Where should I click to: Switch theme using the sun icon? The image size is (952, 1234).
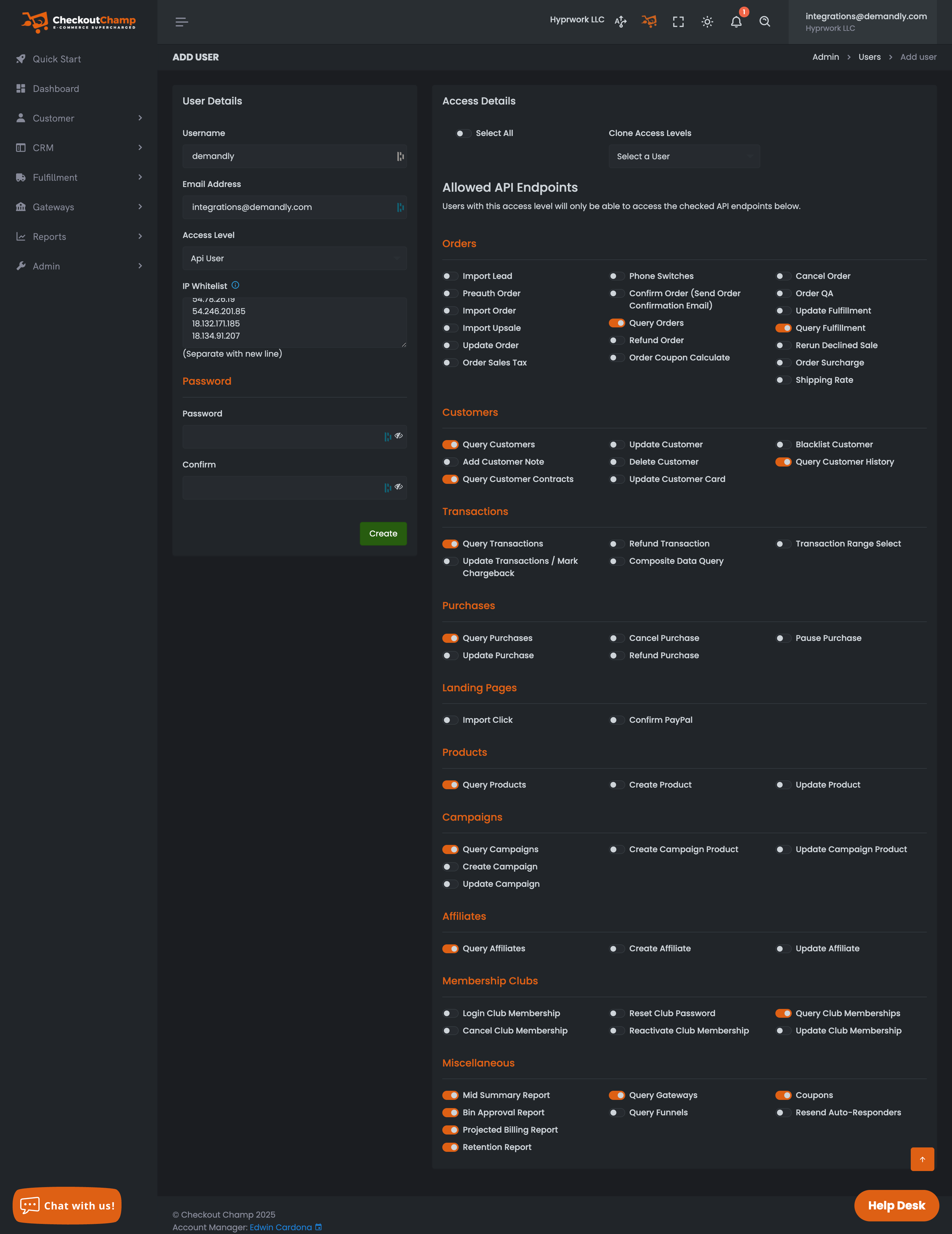pyautogui.click(x=707, y=21)
